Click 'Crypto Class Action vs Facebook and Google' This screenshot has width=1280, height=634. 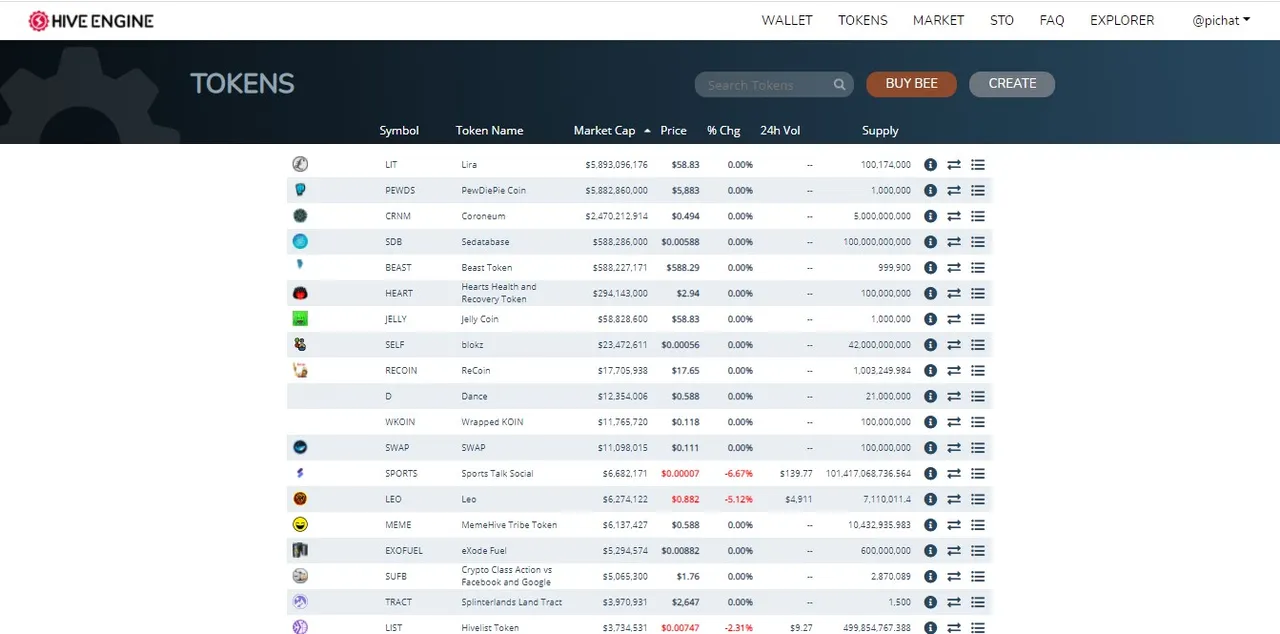507,576
